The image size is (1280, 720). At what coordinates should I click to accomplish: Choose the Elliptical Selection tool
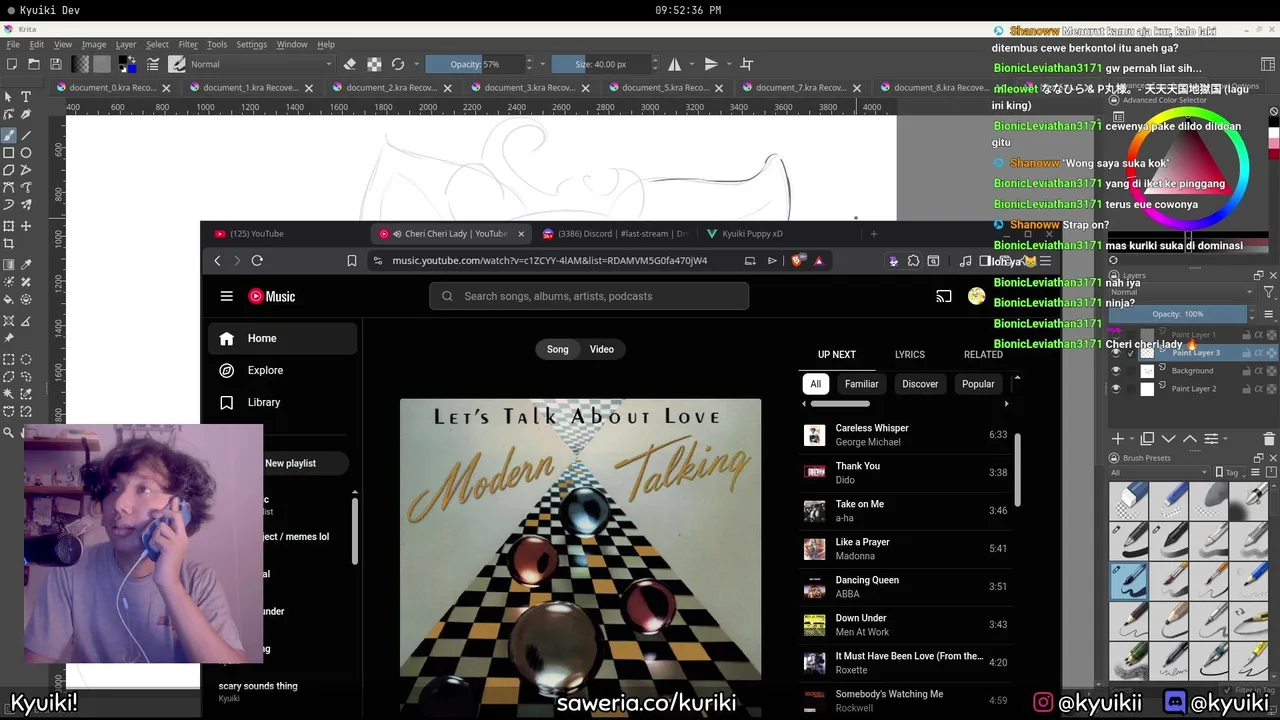26,359
